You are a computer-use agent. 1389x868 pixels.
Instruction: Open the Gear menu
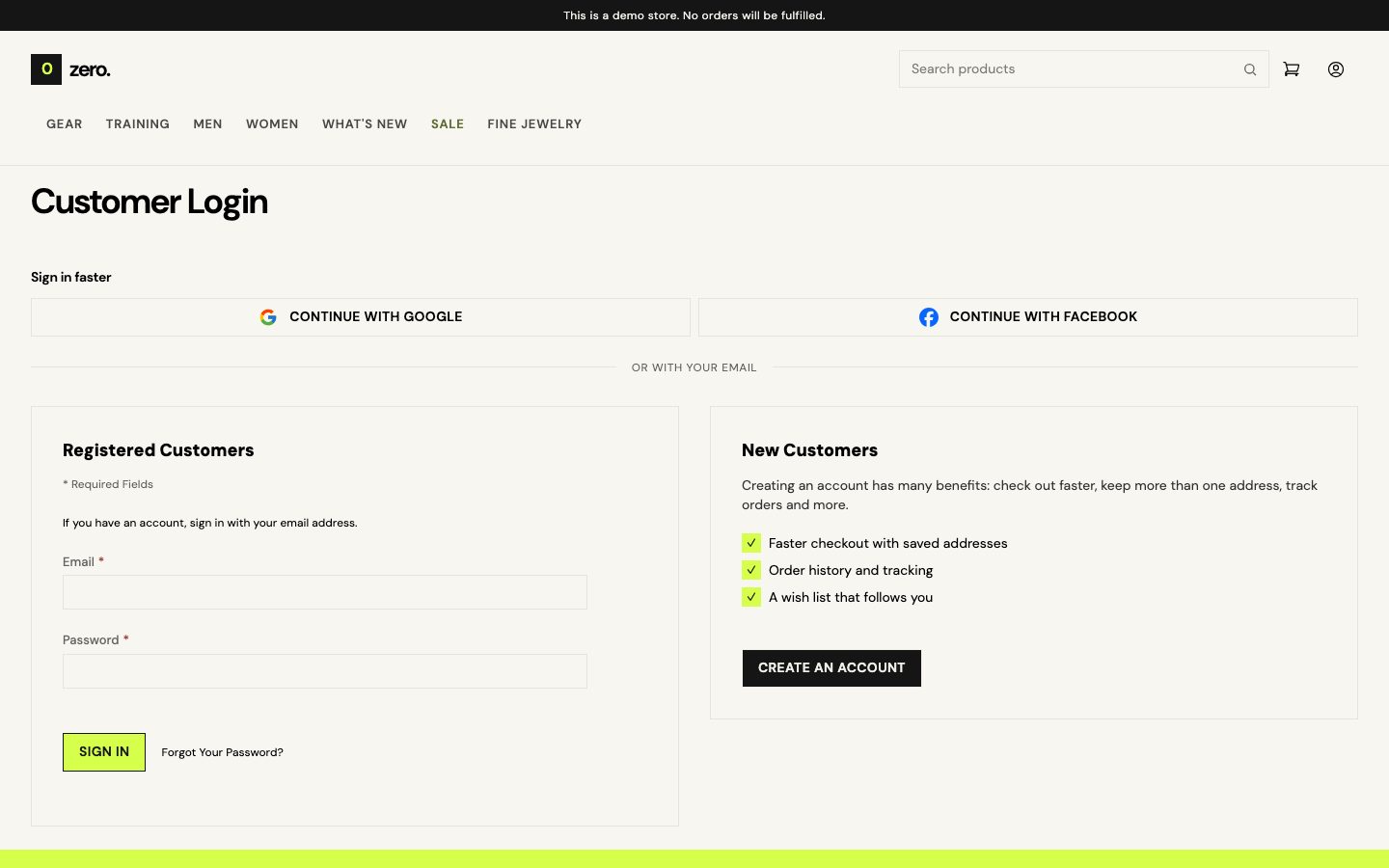coord(65,124)
